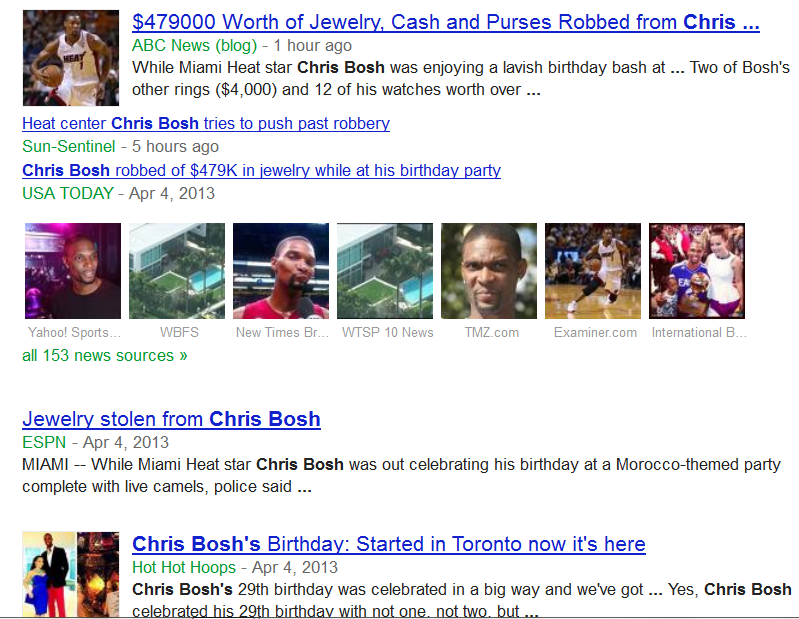Click the WTSP 10 News thumbnail
This screenshot has height=619, width=799.
(385, 271)
